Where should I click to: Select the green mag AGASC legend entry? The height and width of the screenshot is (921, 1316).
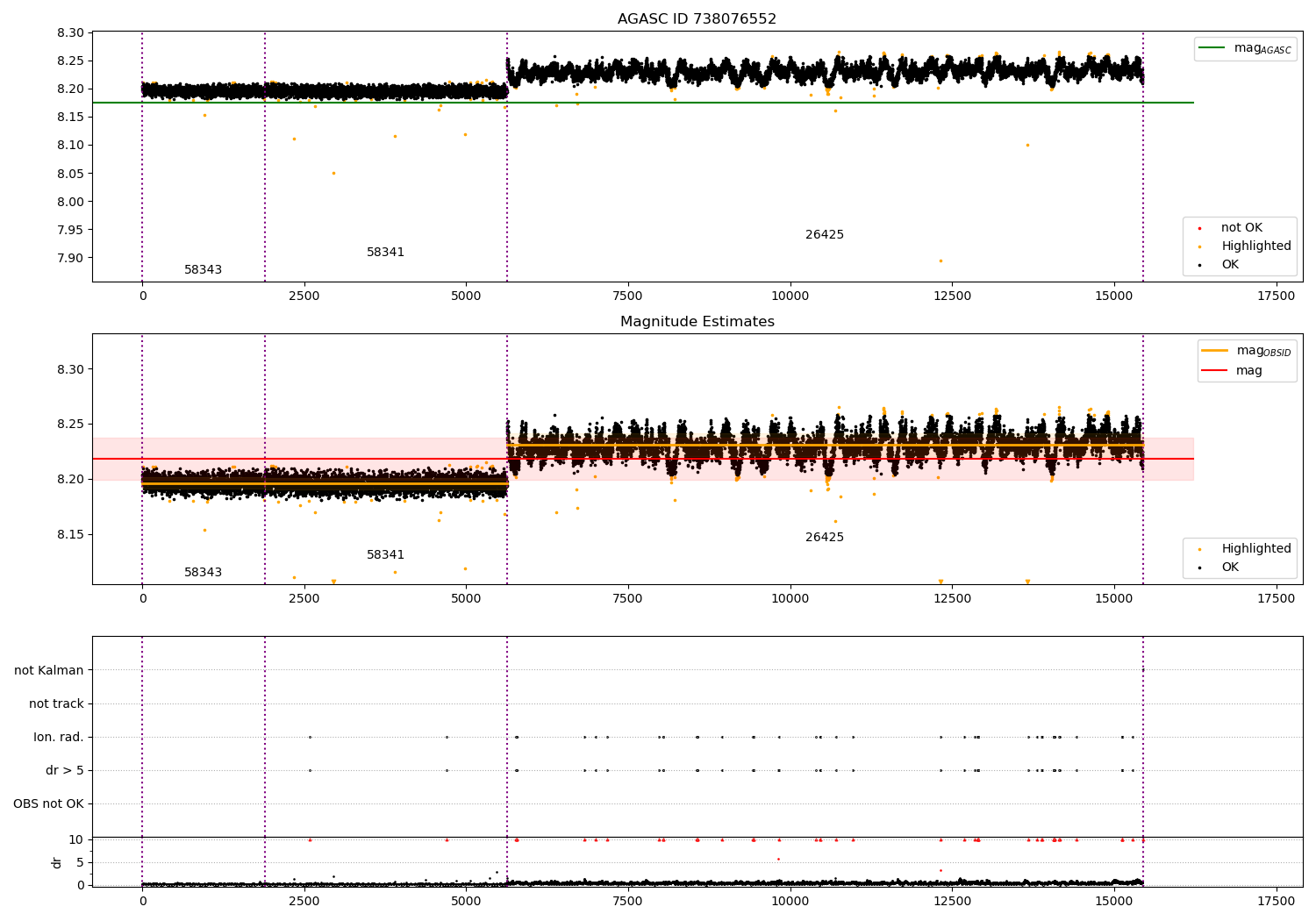1245,48
